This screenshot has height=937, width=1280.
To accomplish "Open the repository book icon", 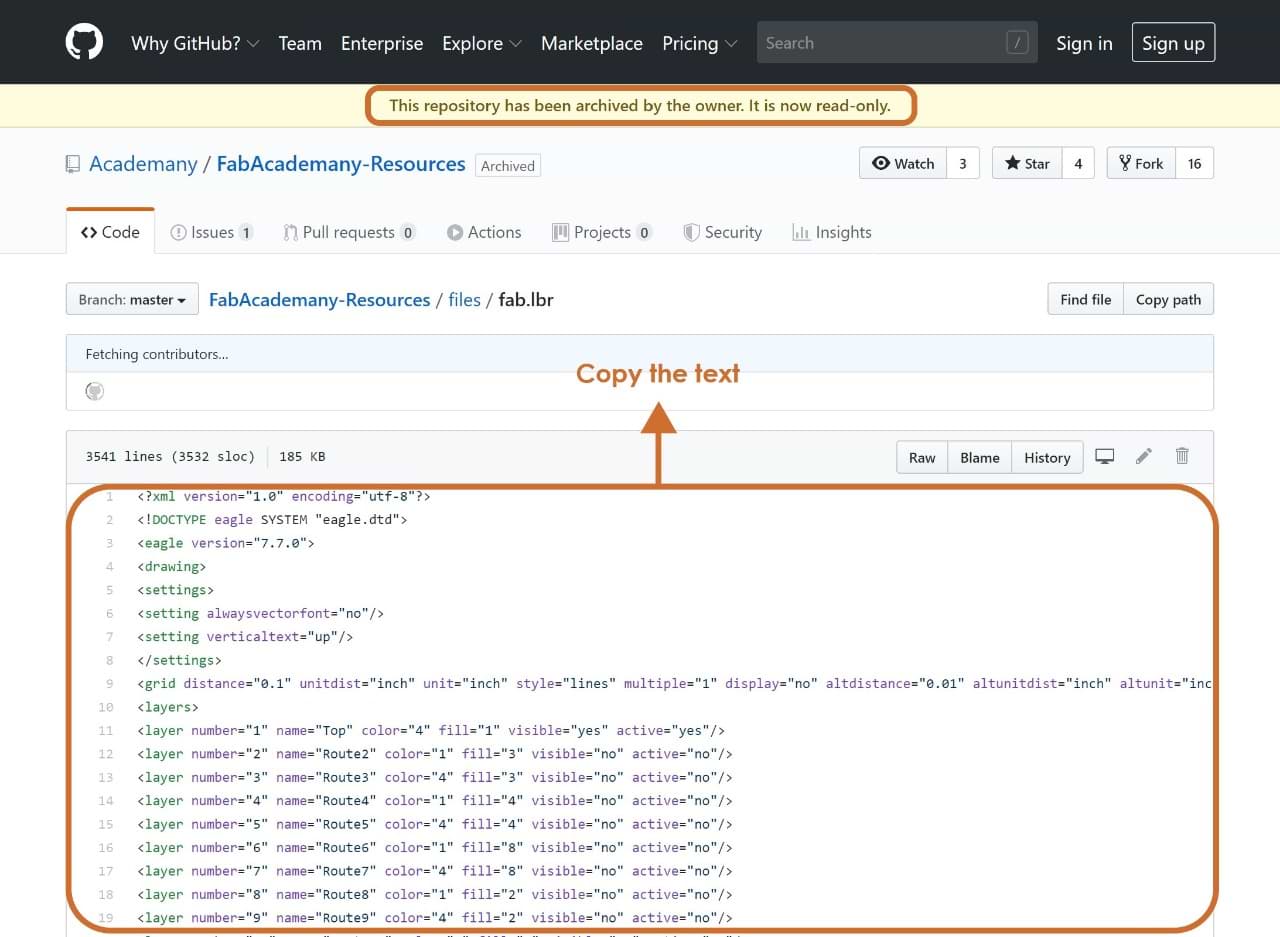I will click(73, 164).
